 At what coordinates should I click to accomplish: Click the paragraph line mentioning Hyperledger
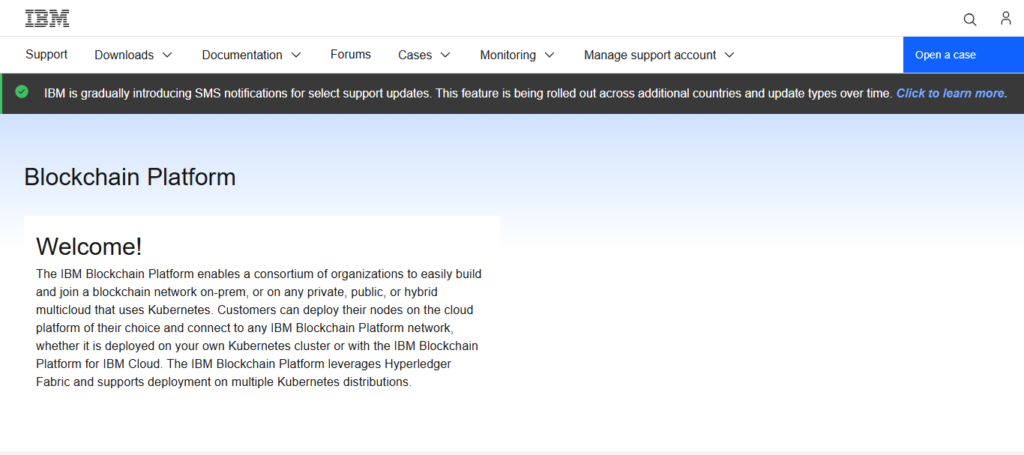[244, 364]
